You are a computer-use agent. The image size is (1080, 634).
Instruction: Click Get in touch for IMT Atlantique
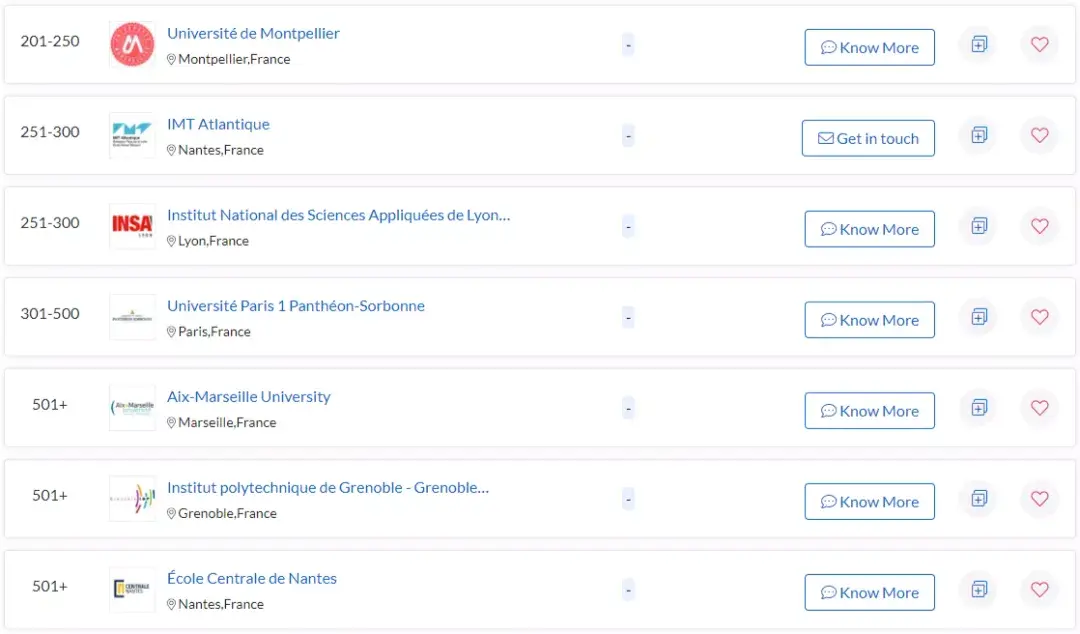[x=868, y=139]
